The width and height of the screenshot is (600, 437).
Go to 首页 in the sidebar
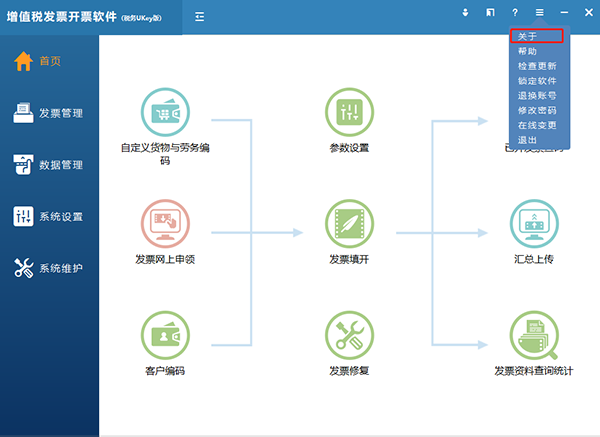tap(49, 61)
